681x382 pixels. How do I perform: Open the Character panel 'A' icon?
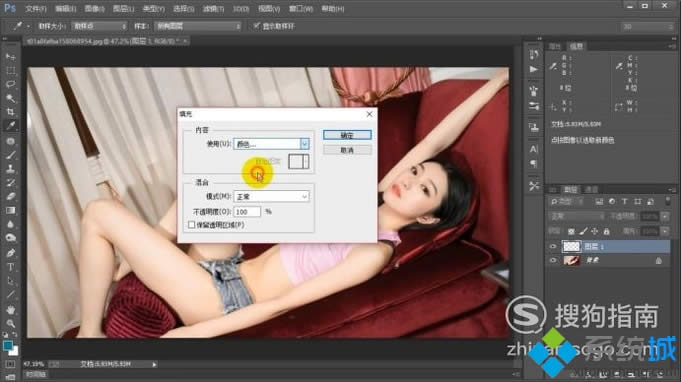(x=534, y=149)
